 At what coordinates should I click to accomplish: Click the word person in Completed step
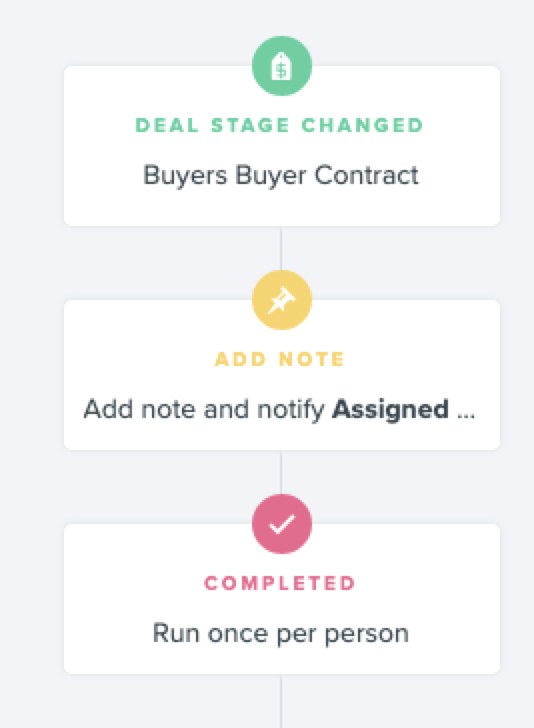pyautogui.click(x=366, y=635)
